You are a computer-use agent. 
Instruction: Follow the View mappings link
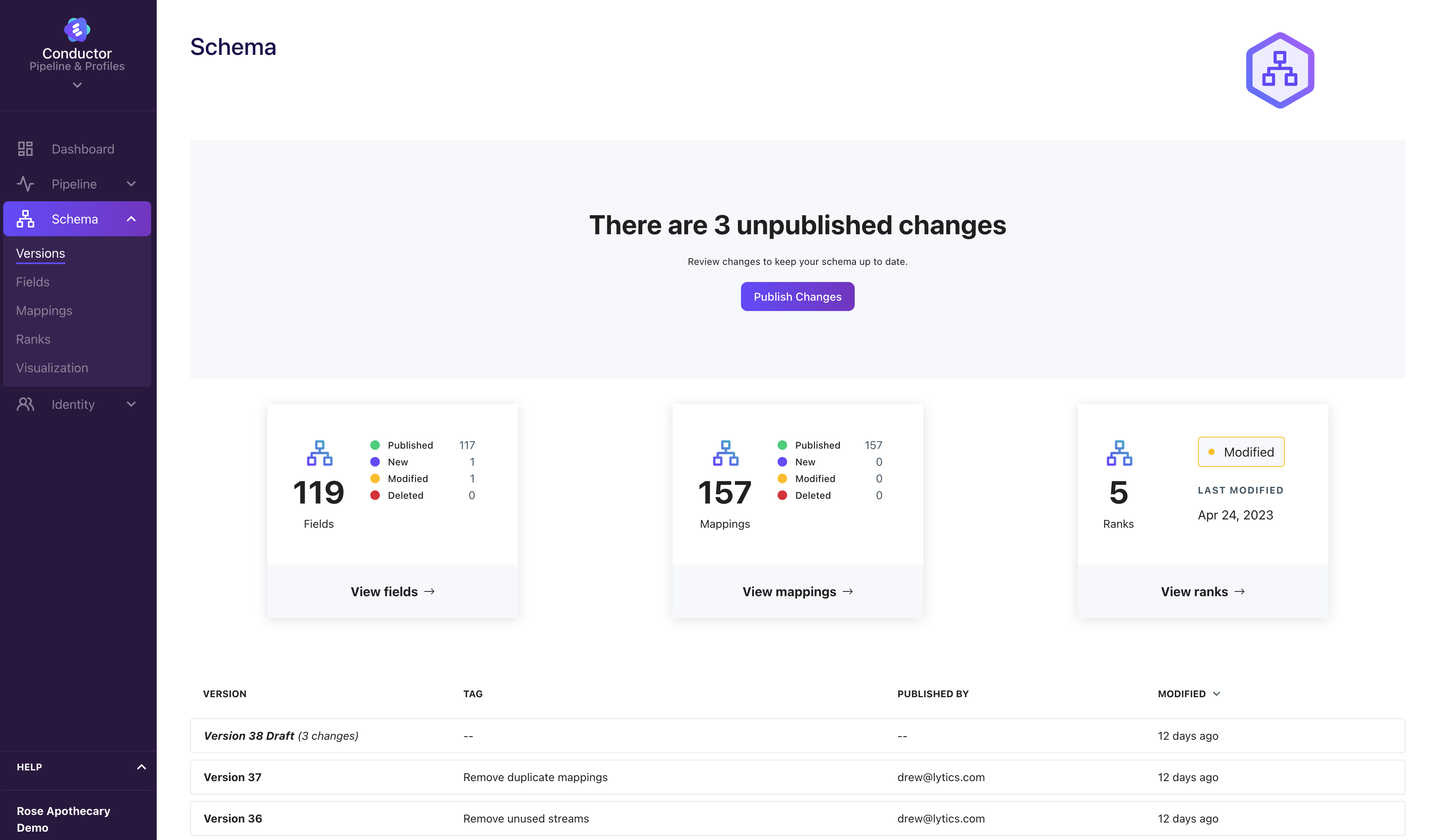[797, 591]
